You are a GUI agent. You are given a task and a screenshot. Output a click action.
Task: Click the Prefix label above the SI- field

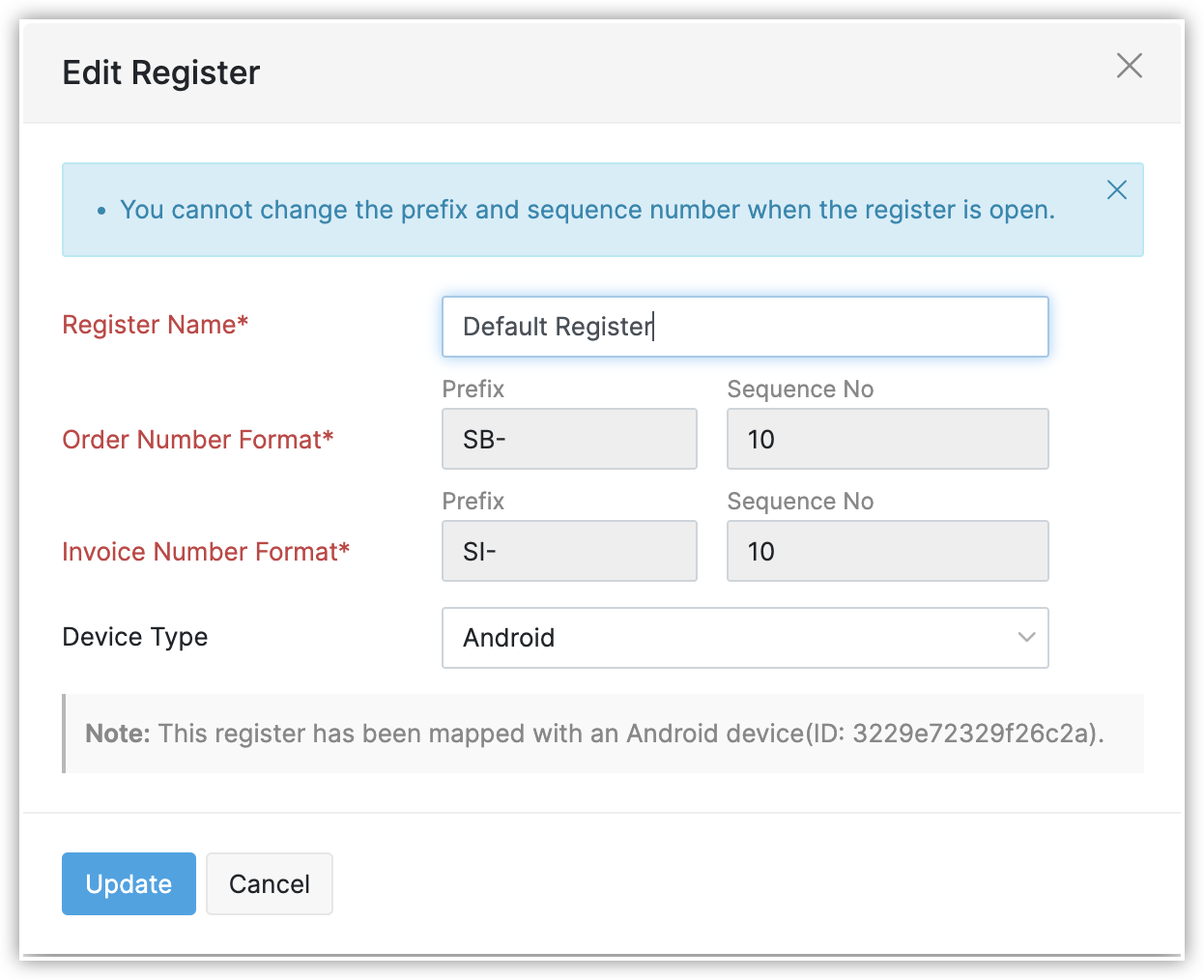(x=473, y=502)
